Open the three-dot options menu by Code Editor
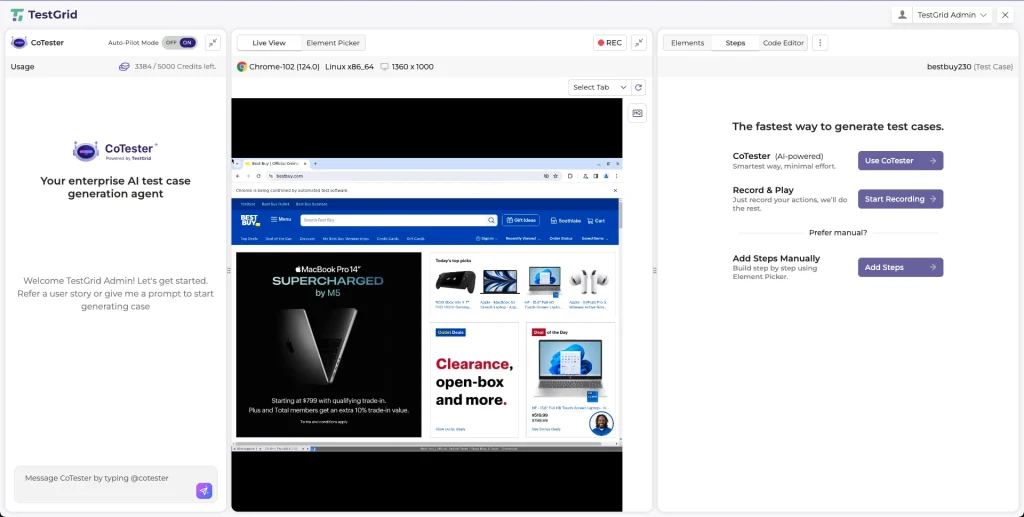Screen dimensions: 1024x517 [x=820, y=43]
